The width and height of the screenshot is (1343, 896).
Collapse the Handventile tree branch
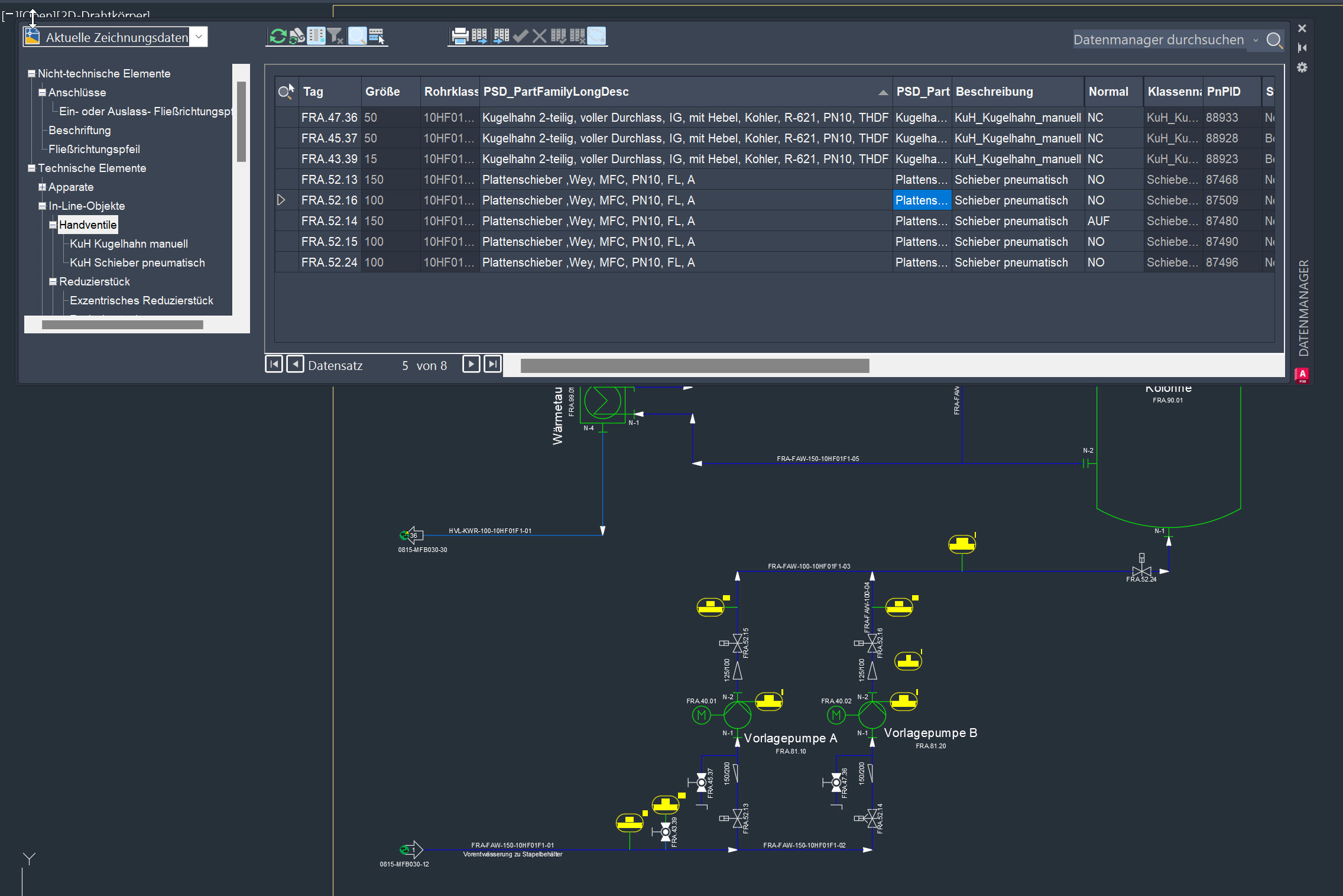[53, 225]
